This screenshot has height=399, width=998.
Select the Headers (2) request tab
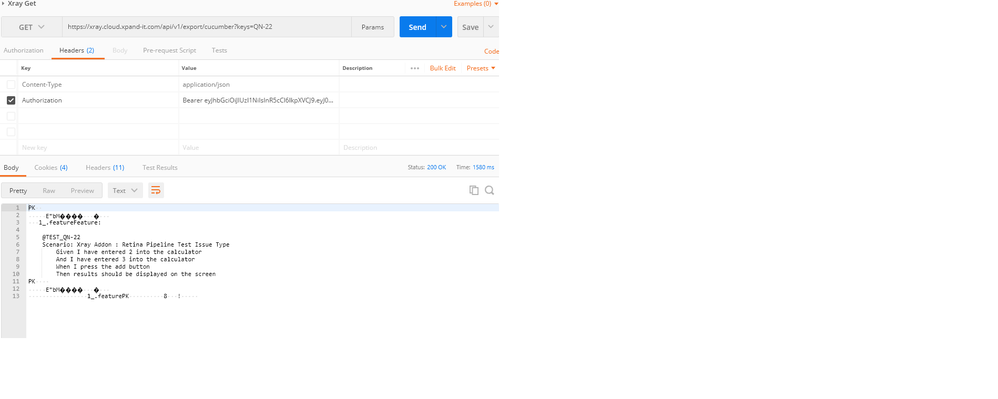(x=77, y=50)
